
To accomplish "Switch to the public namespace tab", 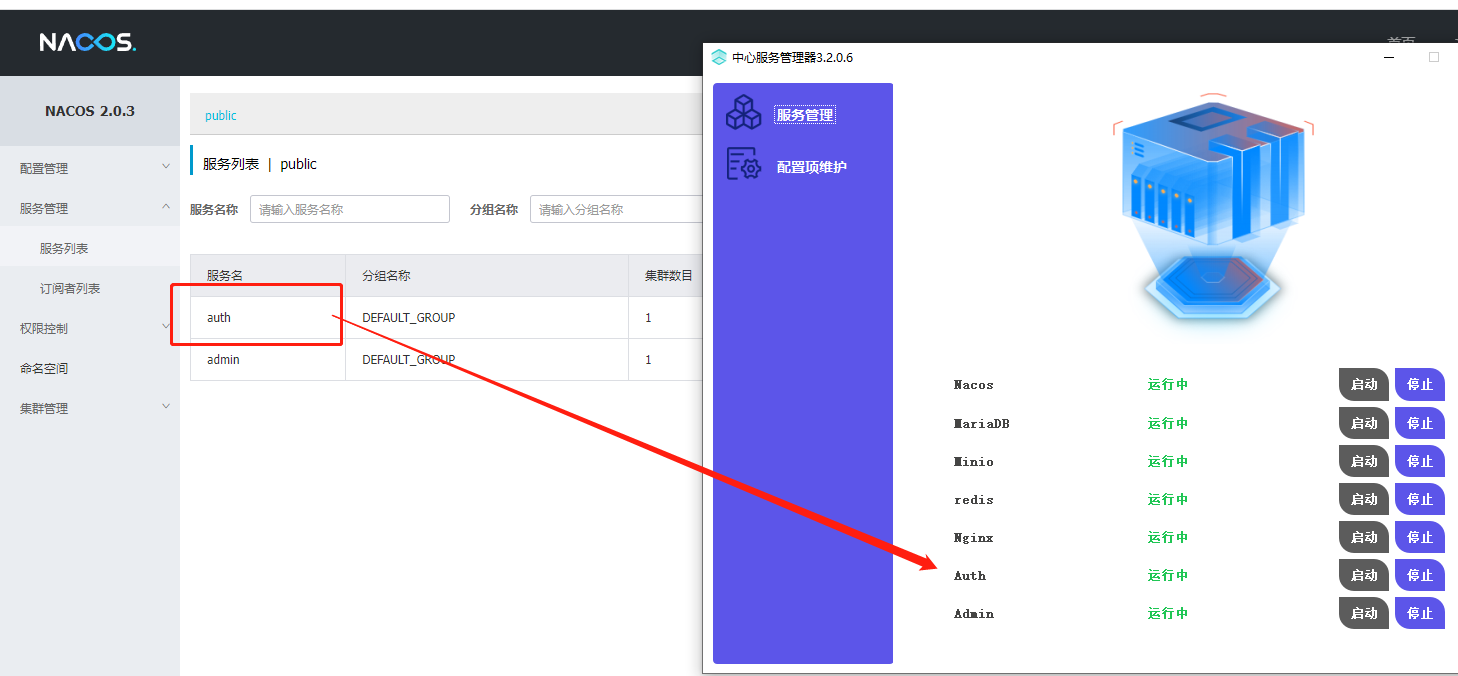I will [x=220, y=115].
